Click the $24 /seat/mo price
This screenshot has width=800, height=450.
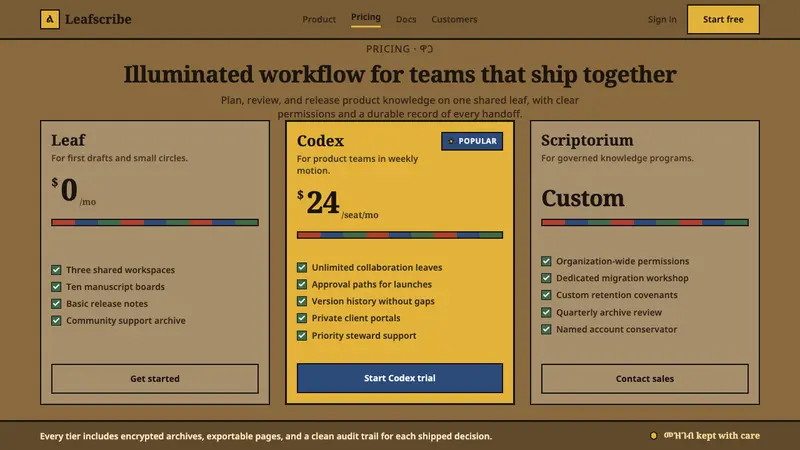click(x=338, y=204)
